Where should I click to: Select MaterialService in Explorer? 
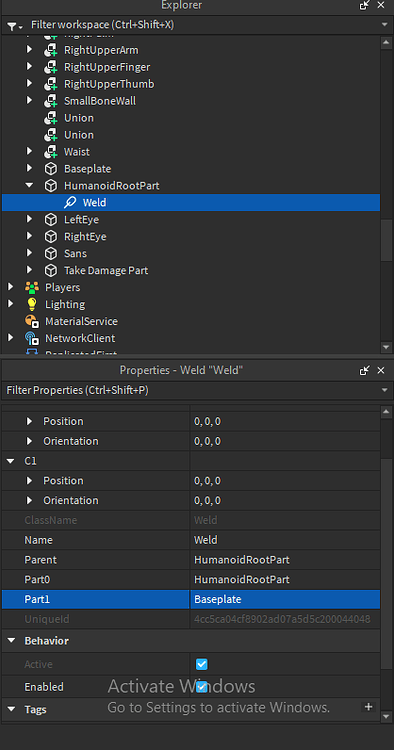pos(81,321)
